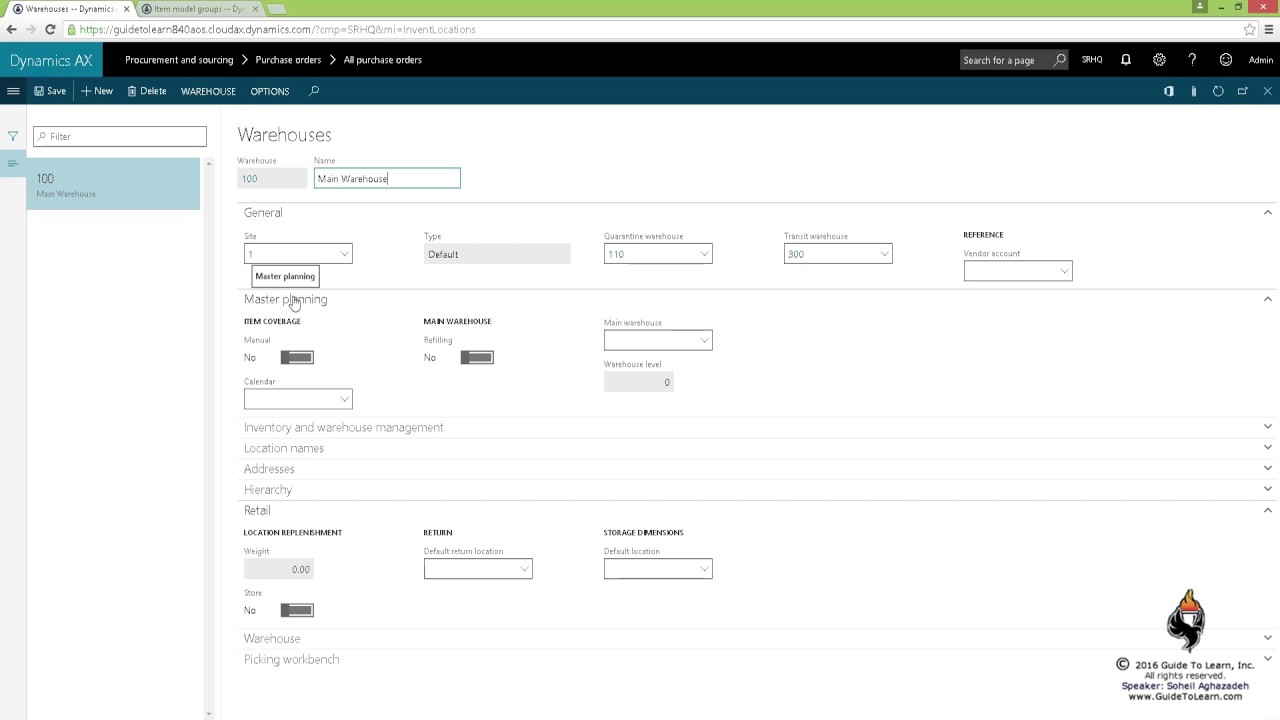Open the Office apps icon
Viewport: 1280px width, 720px height.
(1168, 91)
